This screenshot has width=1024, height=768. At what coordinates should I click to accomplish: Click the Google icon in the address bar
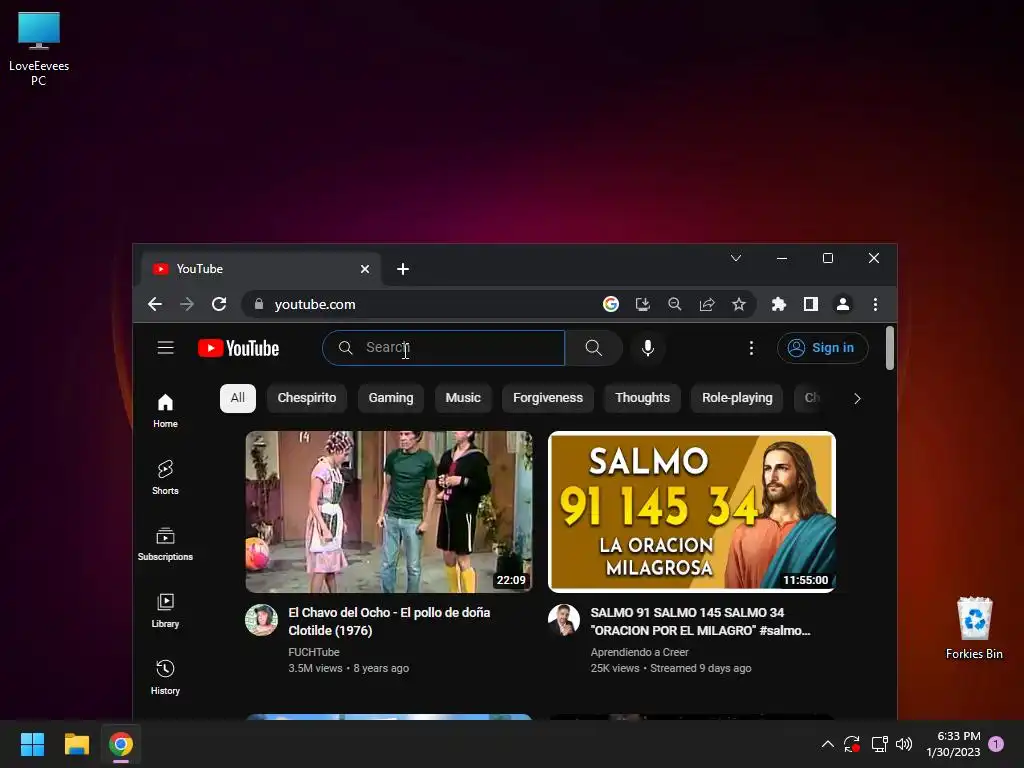tap(611, 304)
